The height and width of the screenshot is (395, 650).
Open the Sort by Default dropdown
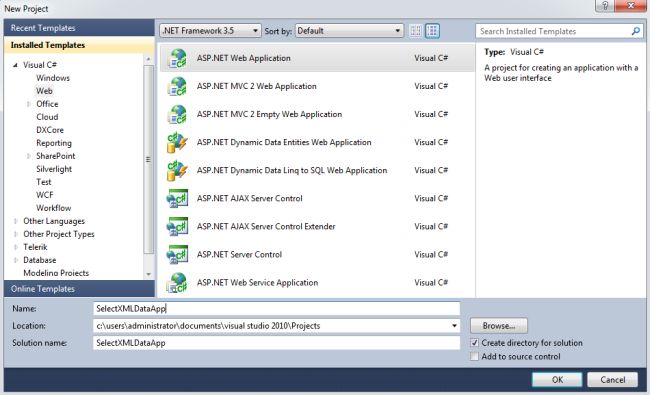click(x=349, y=31)
